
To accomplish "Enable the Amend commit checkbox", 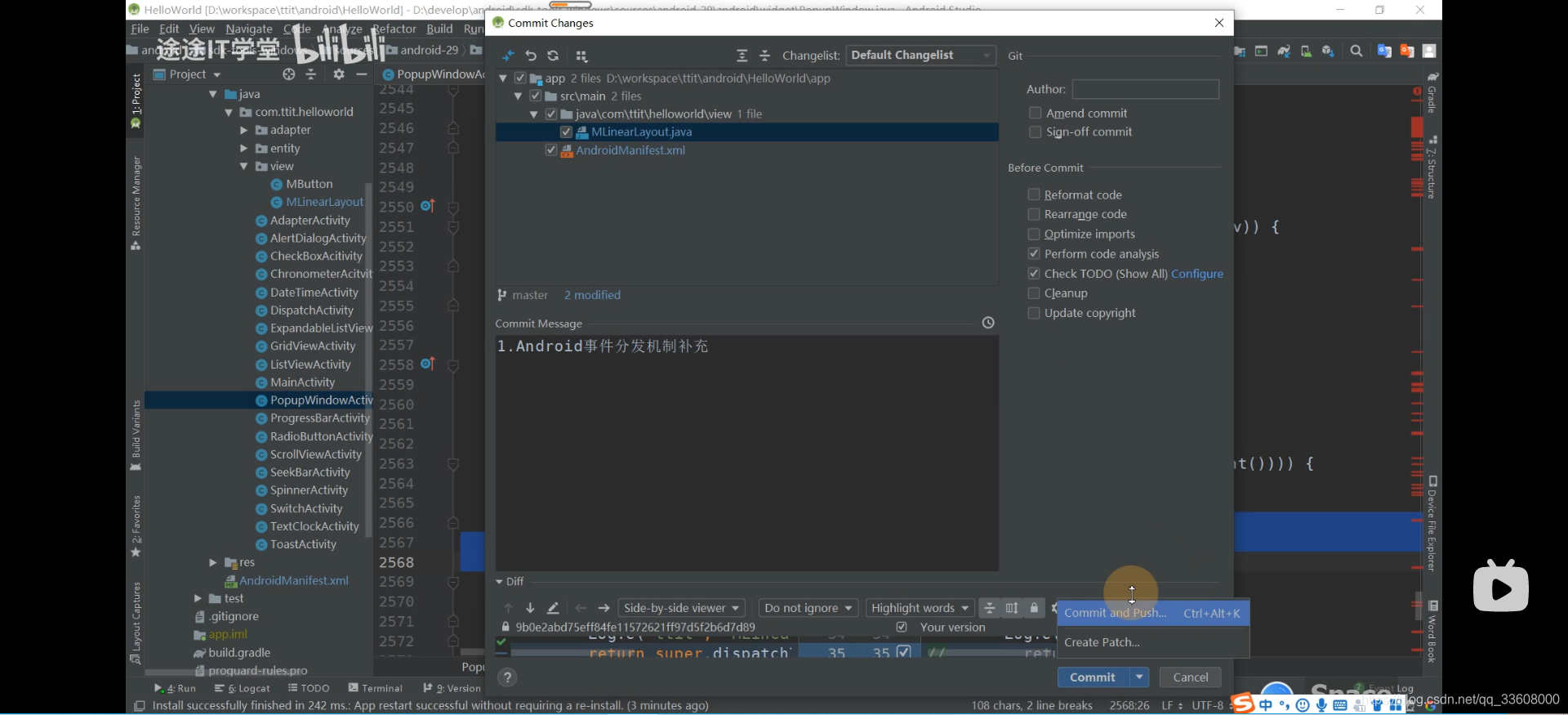I will (1036, 113).
